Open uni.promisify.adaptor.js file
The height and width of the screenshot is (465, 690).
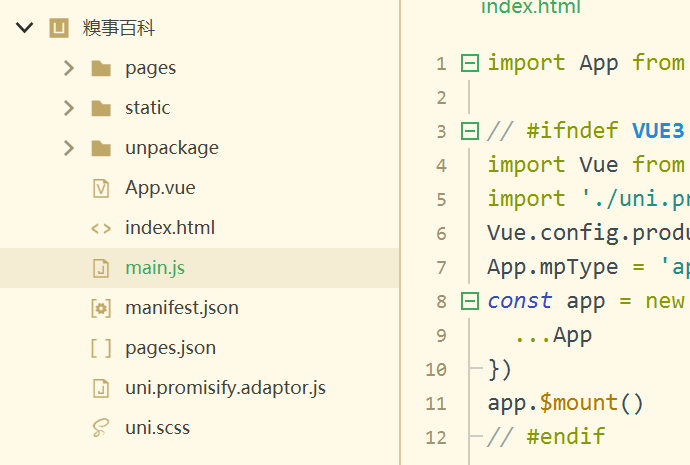point(225,388)
